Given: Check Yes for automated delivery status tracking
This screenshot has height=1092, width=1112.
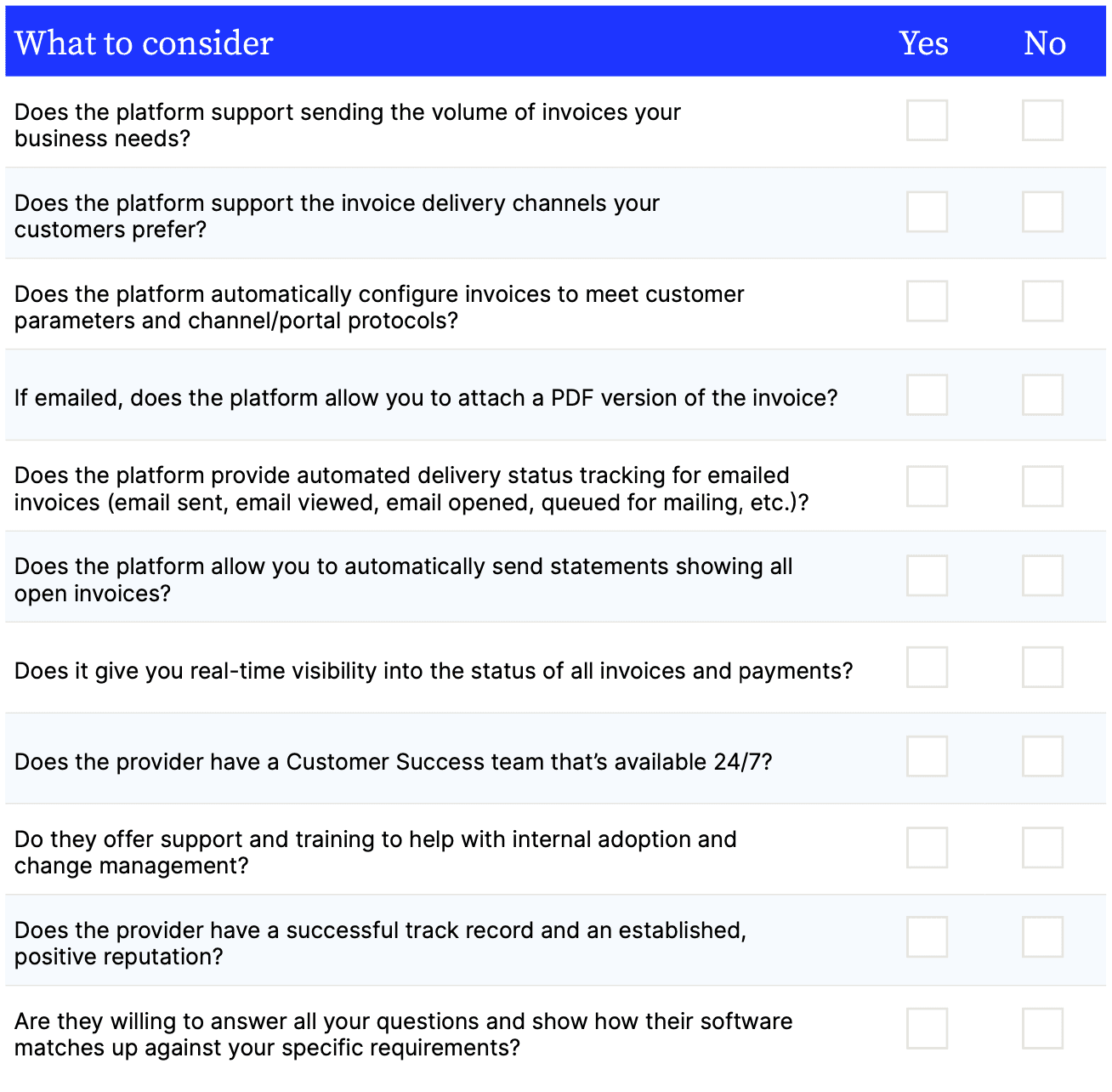Looking at the screenshot, I should point(927,486).
